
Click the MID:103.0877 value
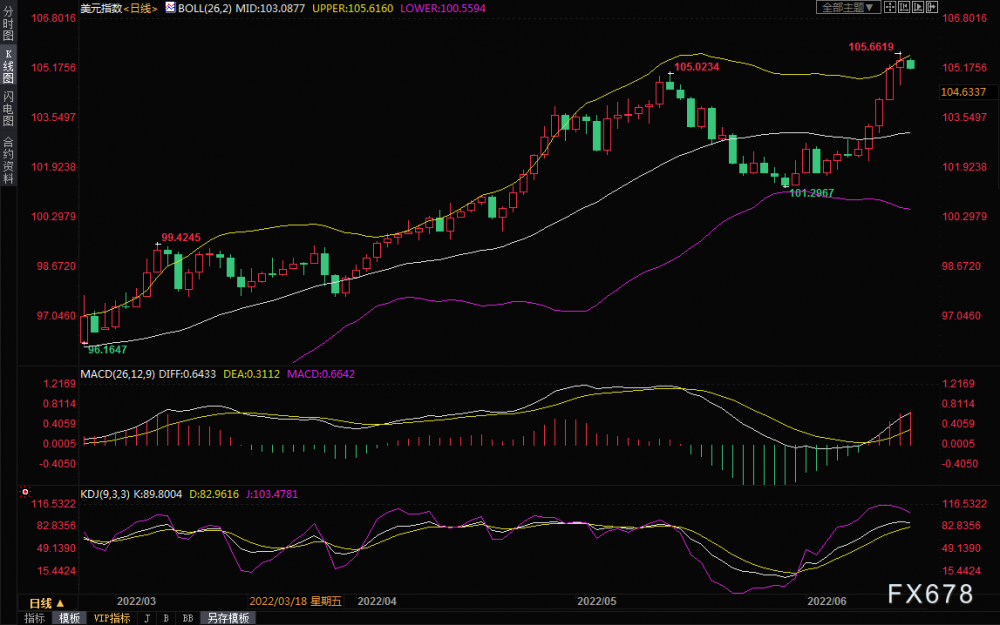[x=270, y=8]
